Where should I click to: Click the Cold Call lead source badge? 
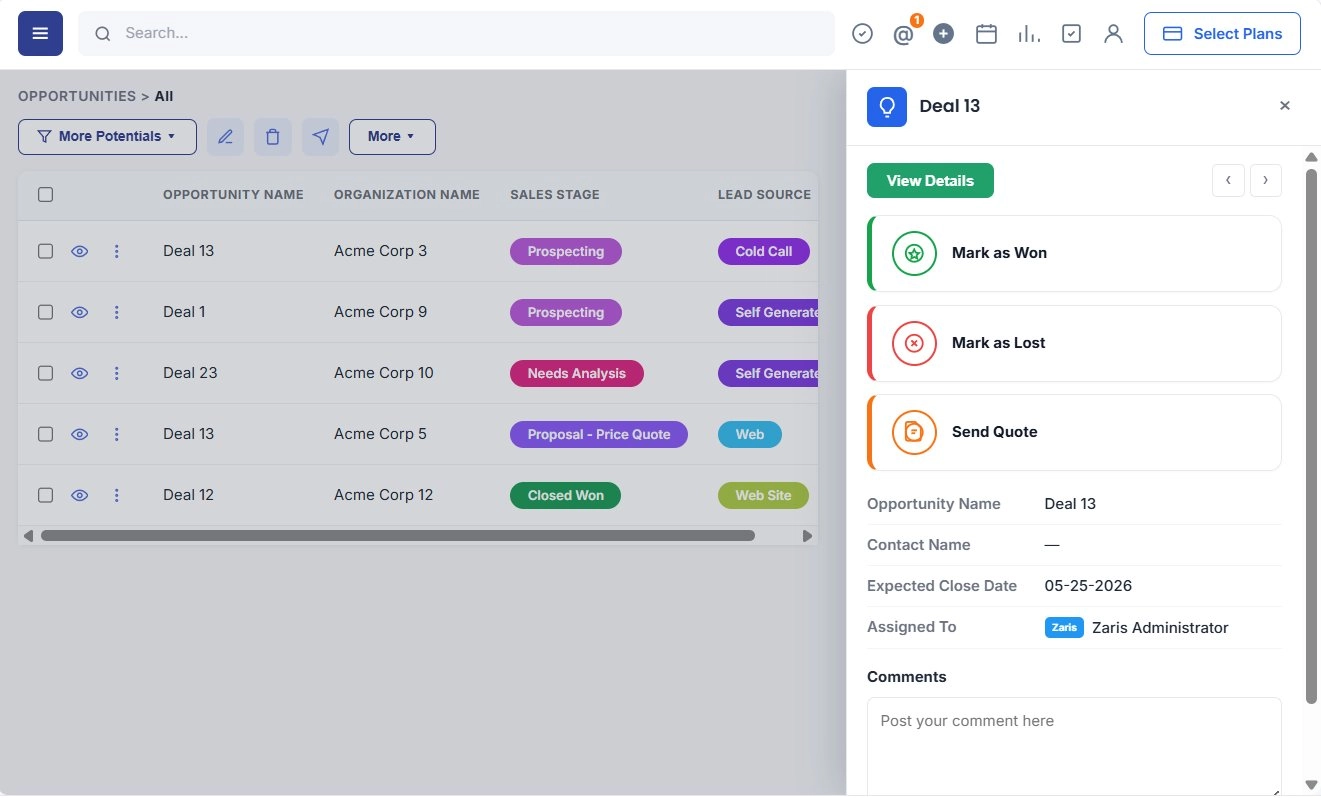coord(764,252)
